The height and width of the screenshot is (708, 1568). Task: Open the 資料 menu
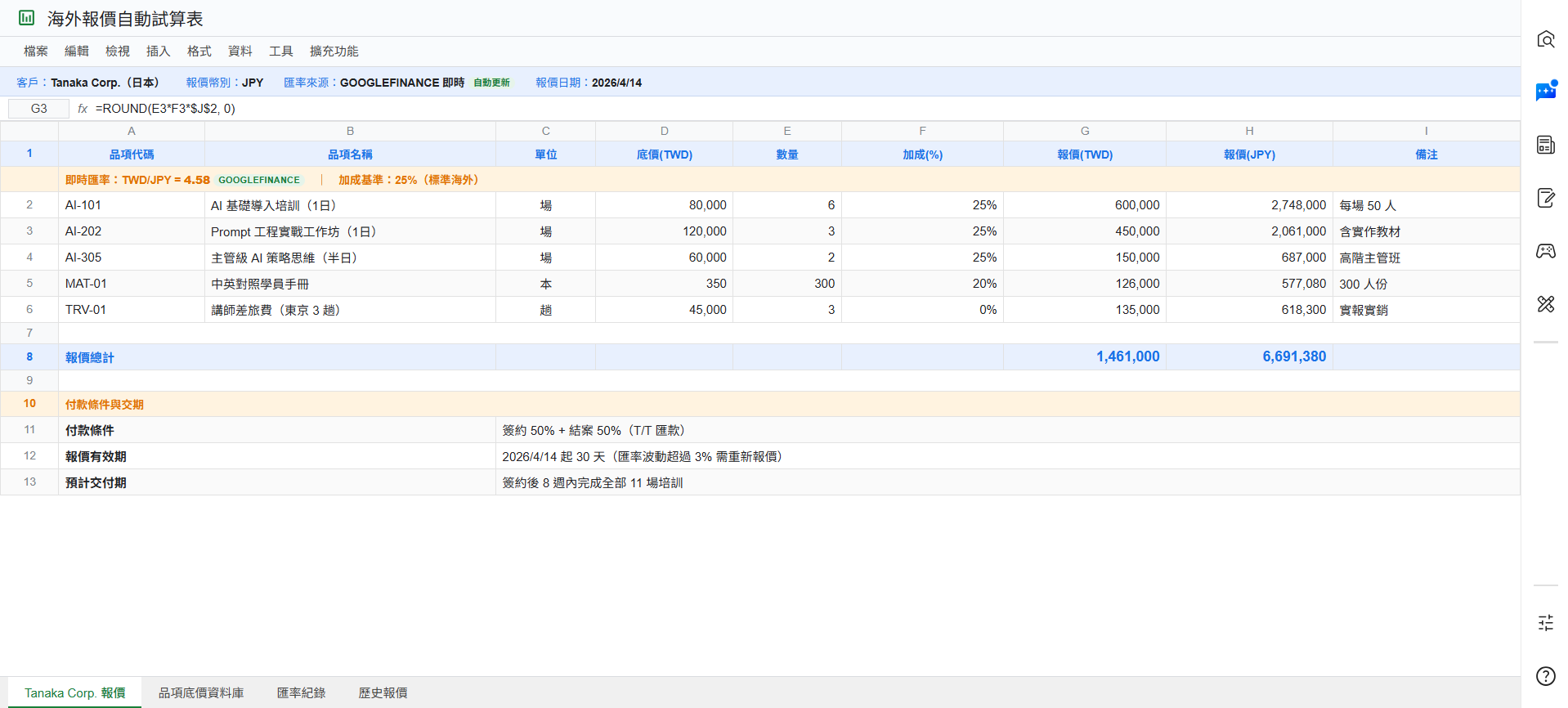click(x=240, y=51)
